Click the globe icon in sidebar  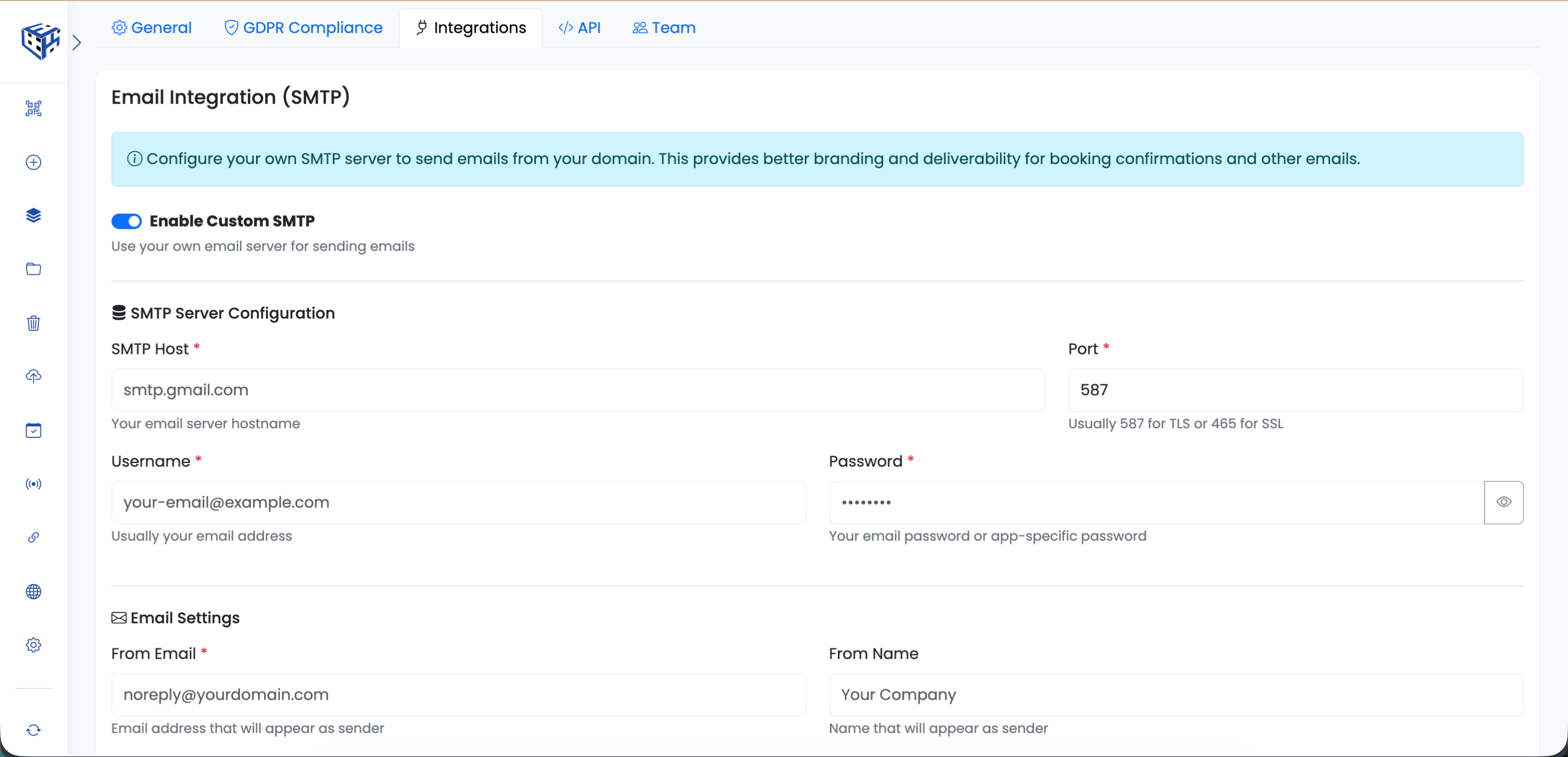[34, 591]
